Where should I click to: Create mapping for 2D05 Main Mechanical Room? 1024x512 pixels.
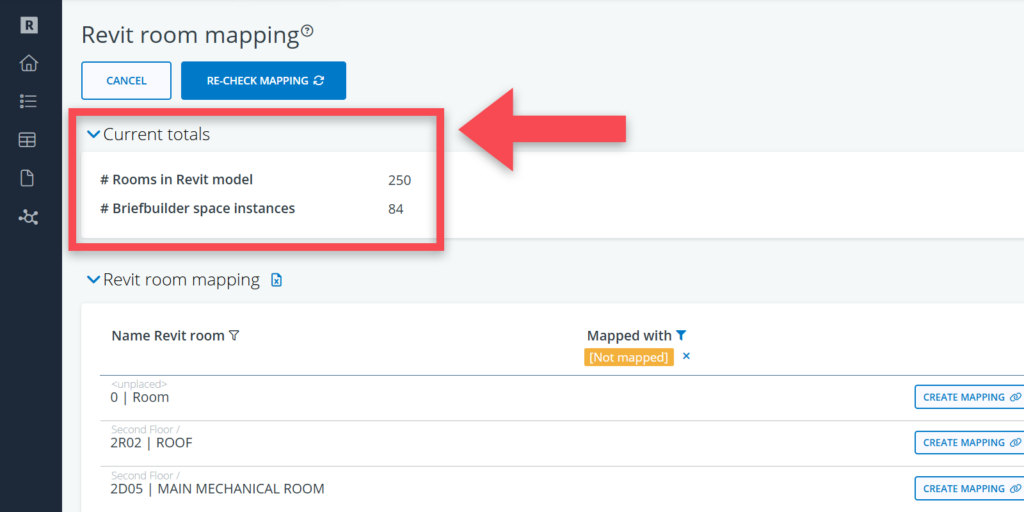tap(967, 488)
